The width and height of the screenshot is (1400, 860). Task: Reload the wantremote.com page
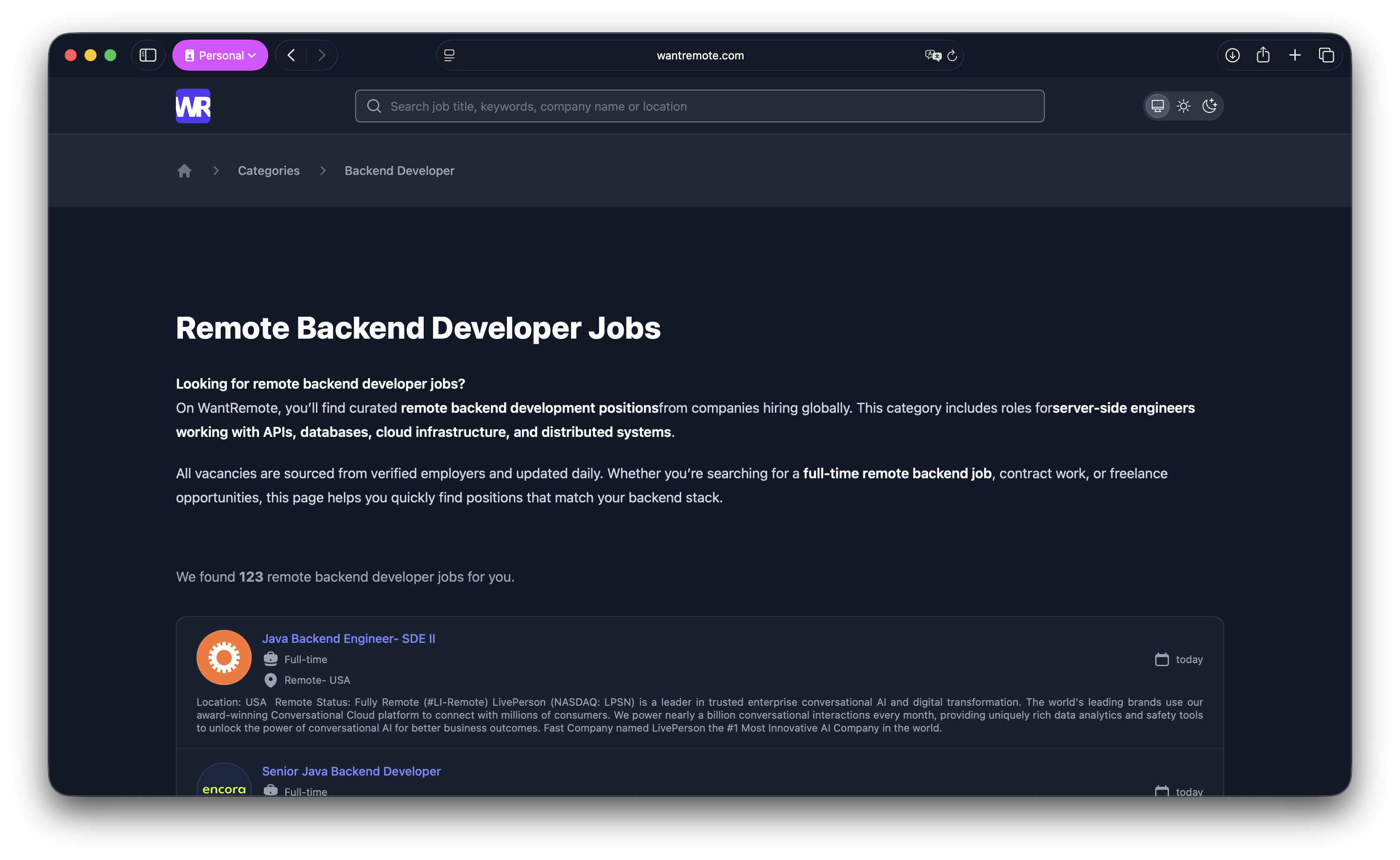coord(952,56)
